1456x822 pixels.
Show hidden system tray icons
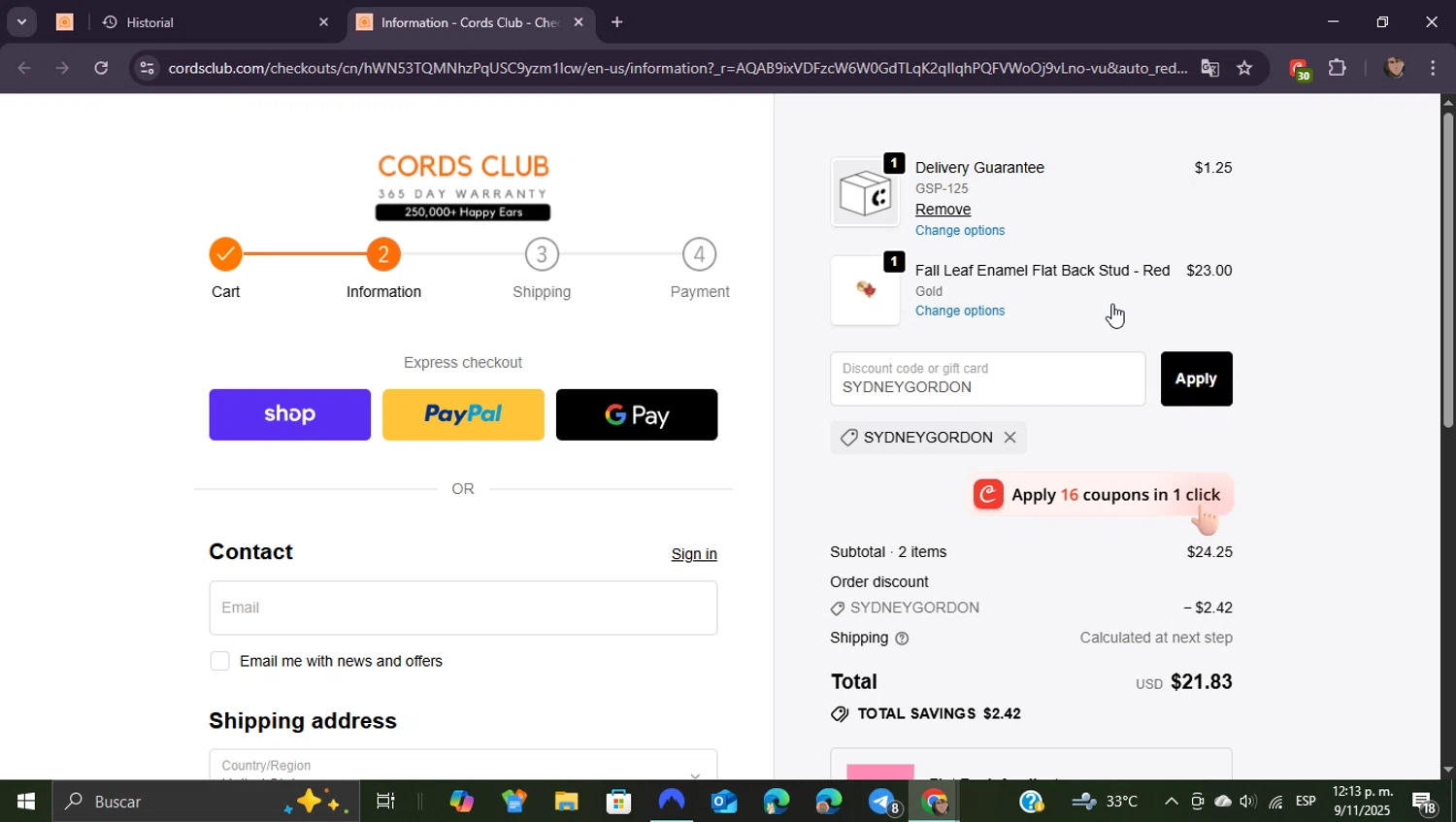[1171, 802]
